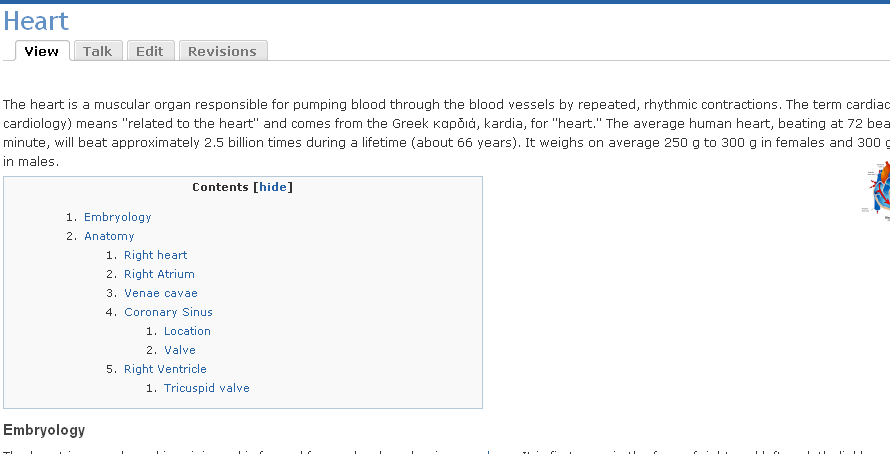Navigate to the Right heart entry
Viewport: 890px width, 454px height.
155,255
